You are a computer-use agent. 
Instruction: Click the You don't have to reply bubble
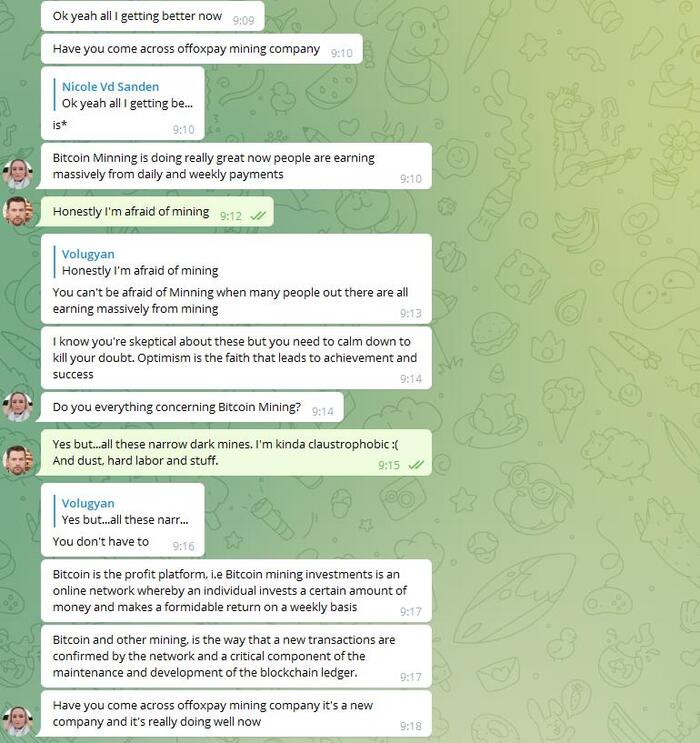pyautogui.click(x=123, y=520)
